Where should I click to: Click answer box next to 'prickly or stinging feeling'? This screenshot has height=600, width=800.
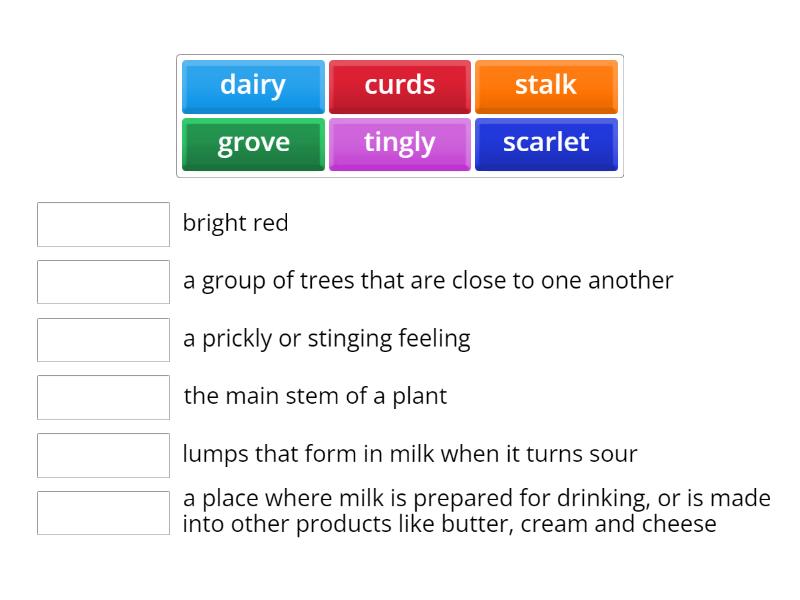click(103, 339)
